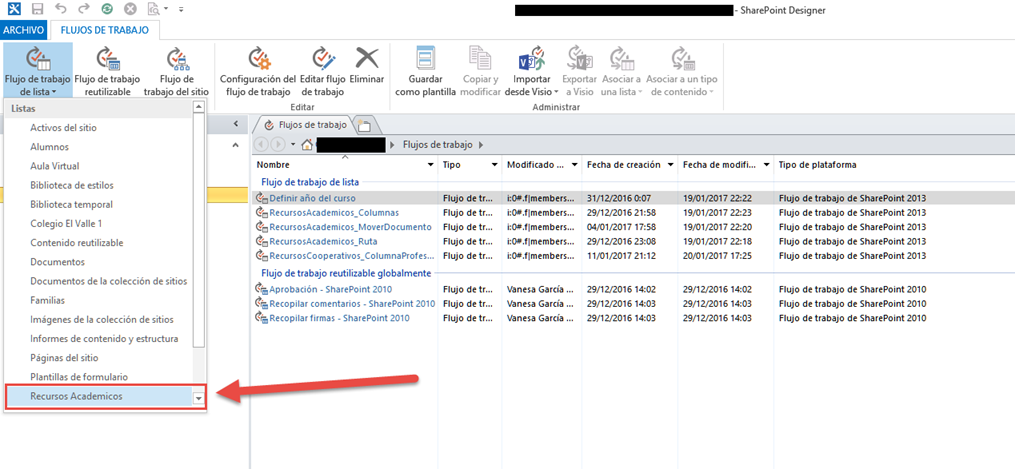Open Recopilar comentarios - SharePoint 2010
The image size is (1015, 469).
351,303
